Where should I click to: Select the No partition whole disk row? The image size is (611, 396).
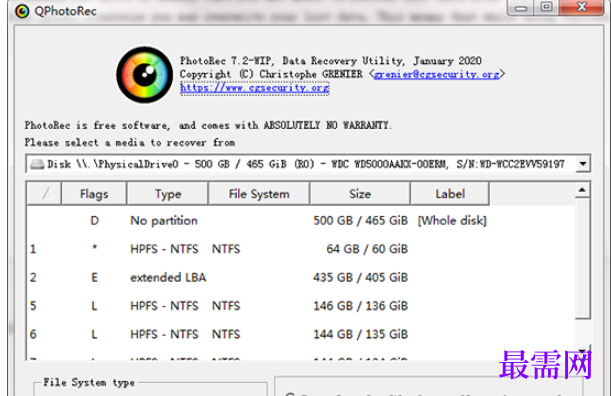tap(300, 221)
